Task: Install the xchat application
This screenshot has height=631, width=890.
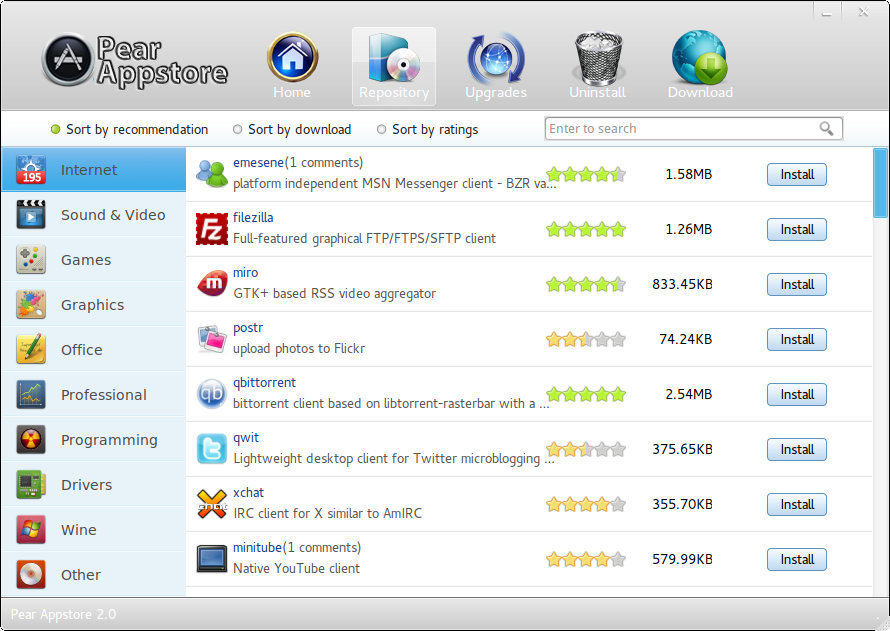Action: click(796, 504)
